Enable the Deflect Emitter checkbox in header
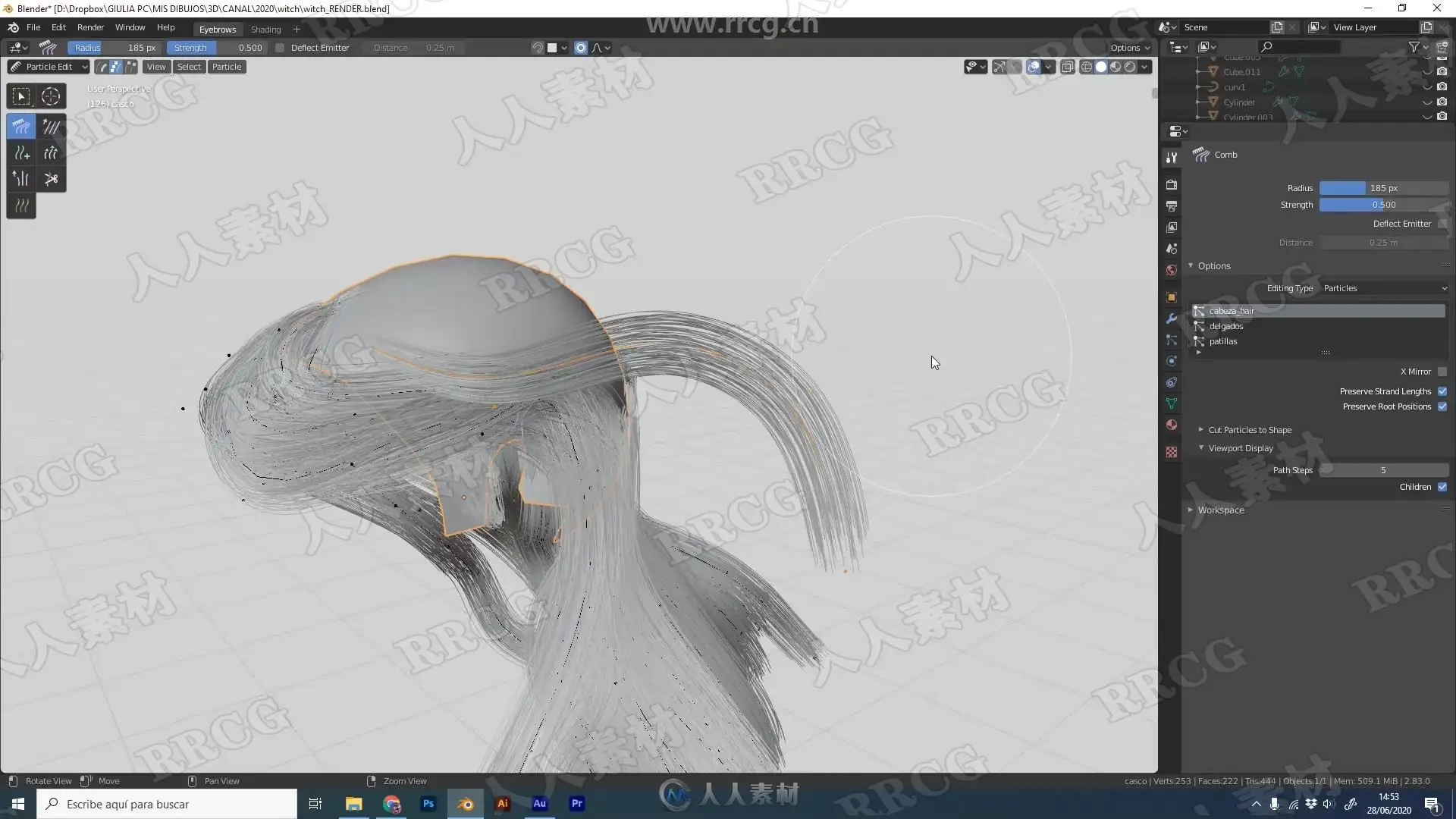 280,48
